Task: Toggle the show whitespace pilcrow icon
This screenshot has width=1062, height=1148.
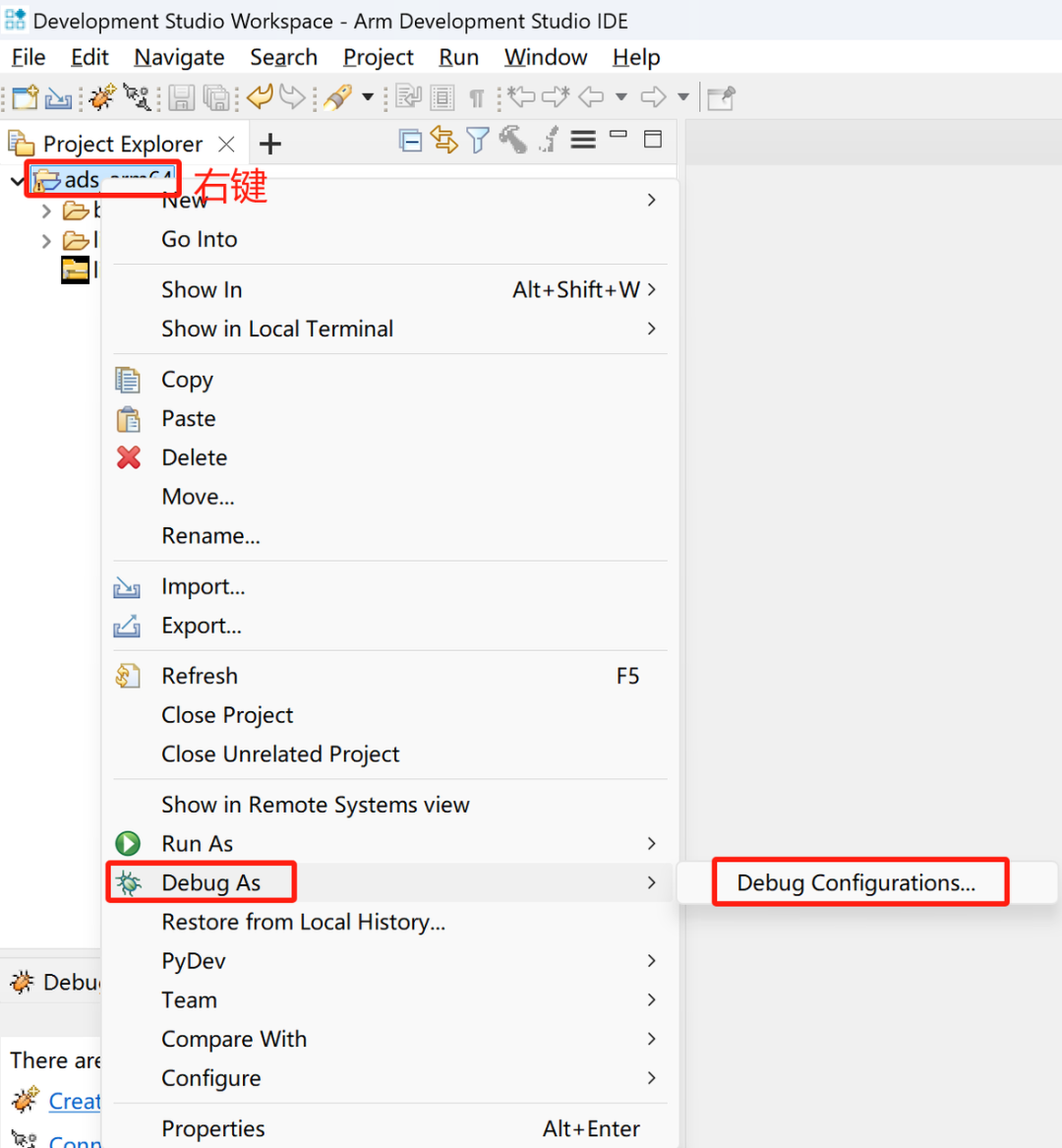Action: click(x=476, y=97)
